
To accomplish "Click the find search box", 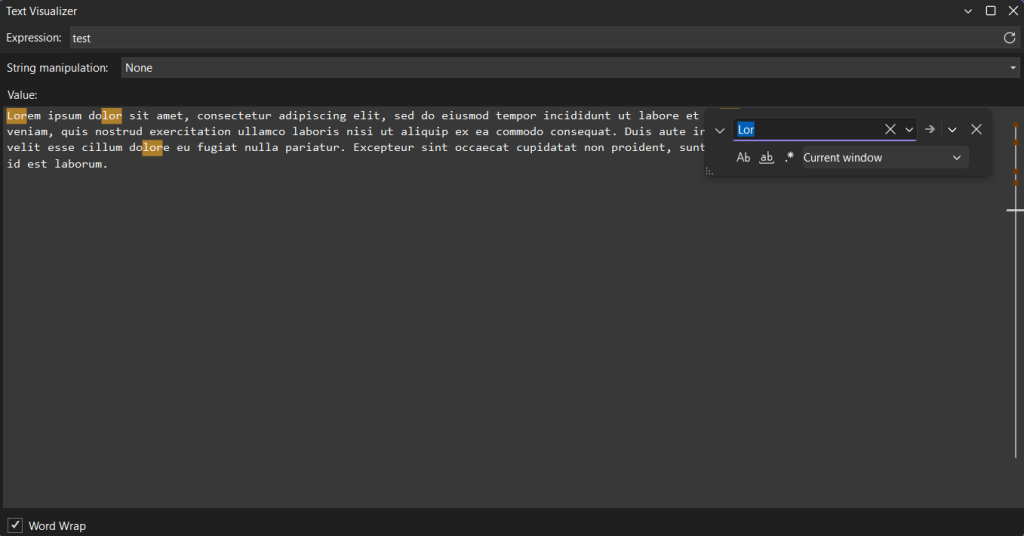I will click(807, 129).
